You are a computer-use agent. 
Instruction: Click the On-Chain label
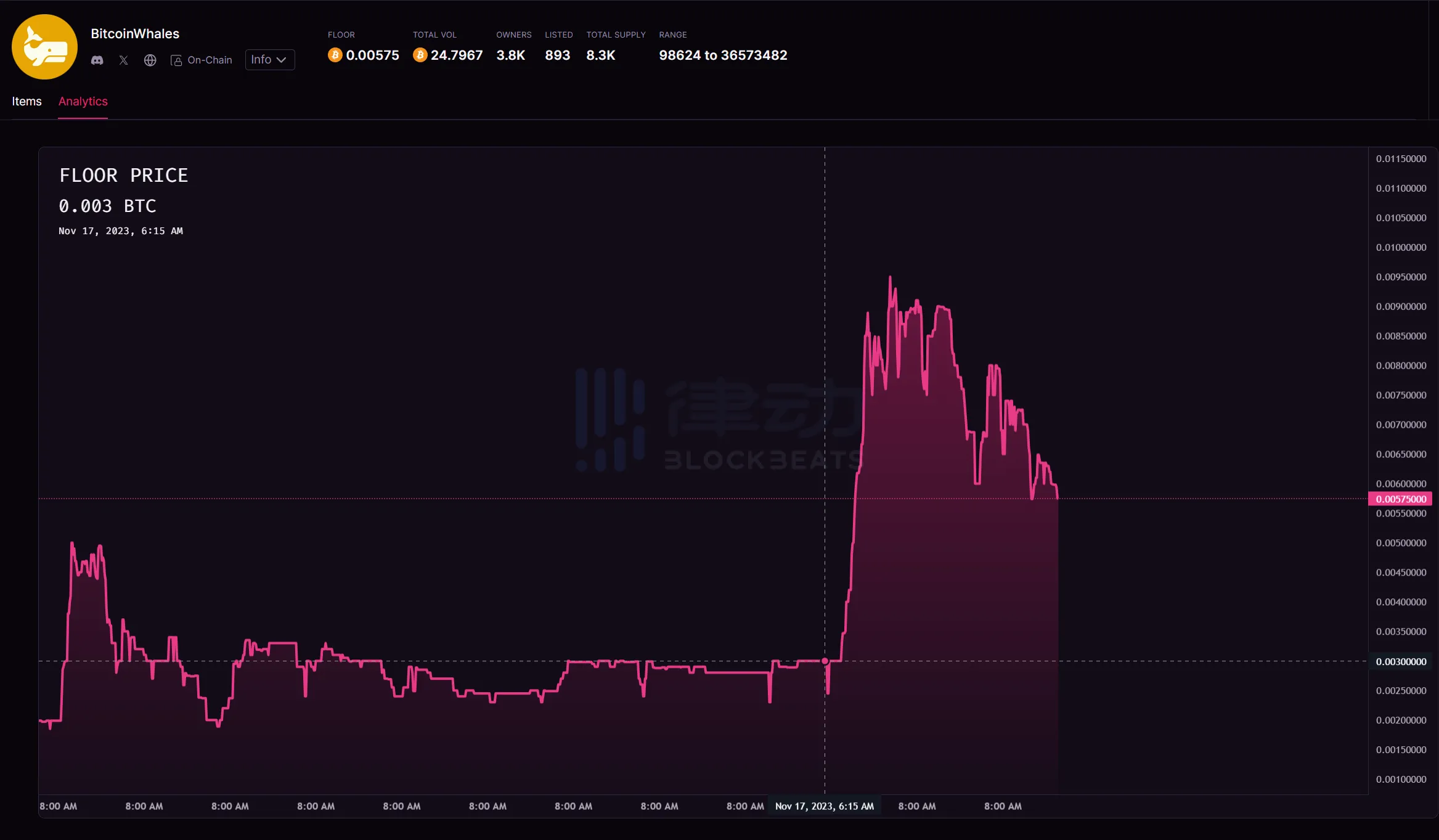point(210,60)
